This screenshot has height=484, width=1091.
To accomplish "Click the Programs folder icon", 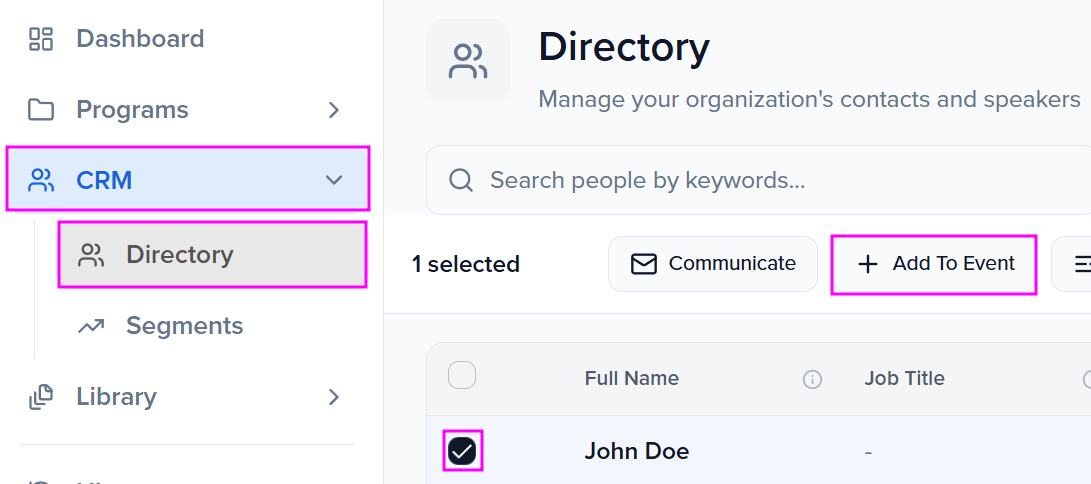I will tap(41, 110).
